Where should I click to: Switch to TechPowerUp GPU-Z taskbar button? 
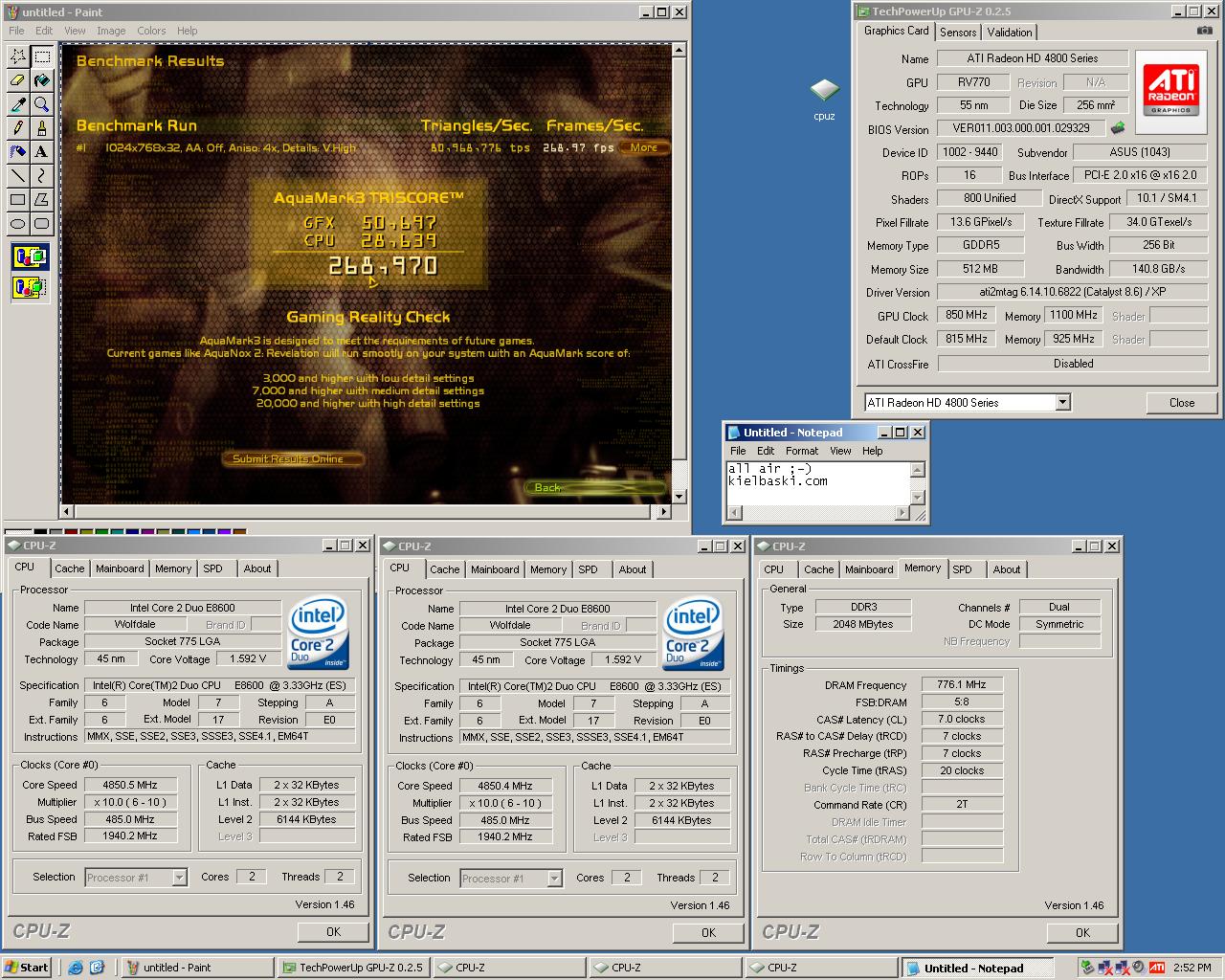click(x=352, y=967)
